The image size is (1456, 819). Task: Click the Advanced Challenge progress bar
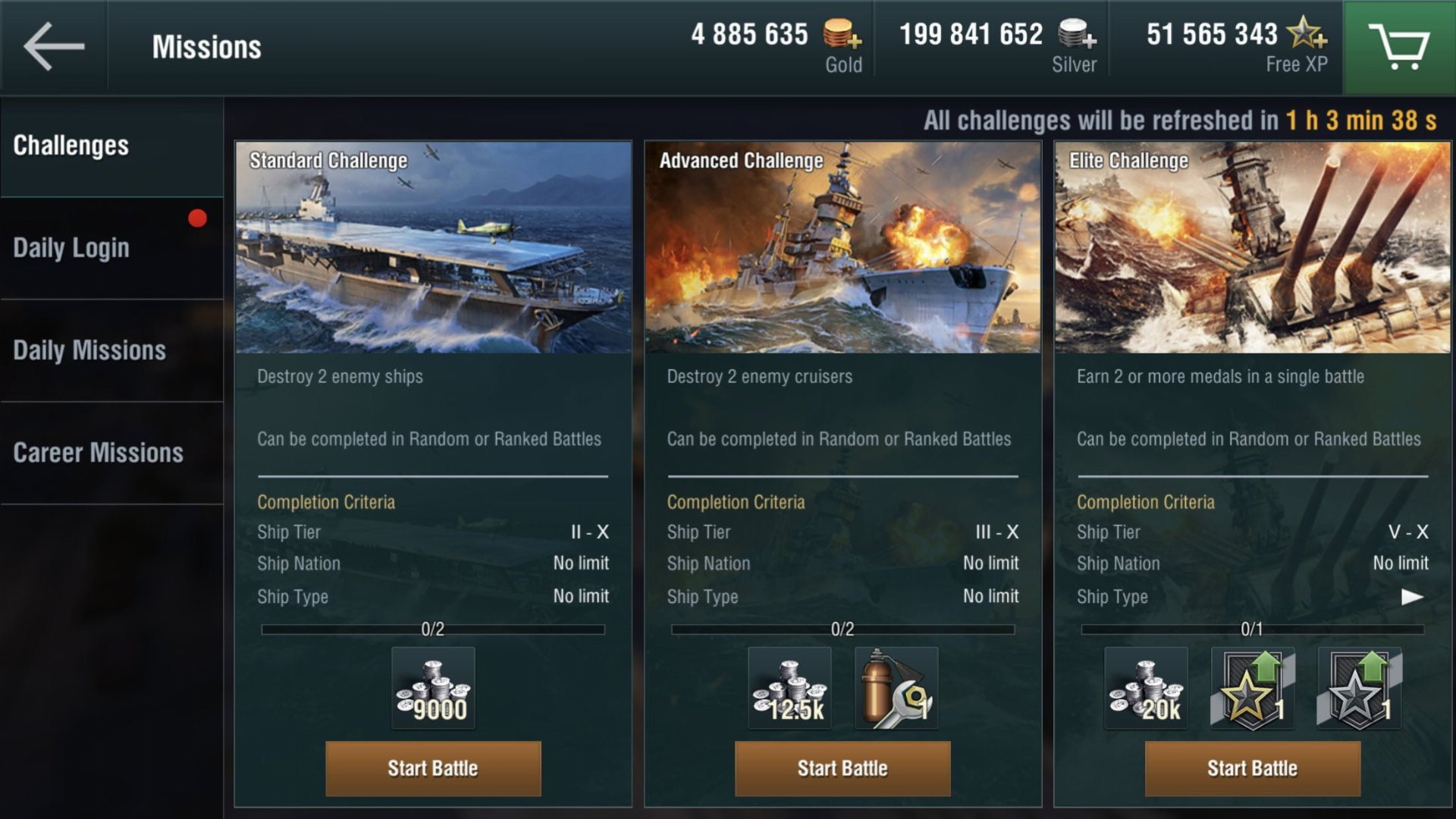click(843, 629)
